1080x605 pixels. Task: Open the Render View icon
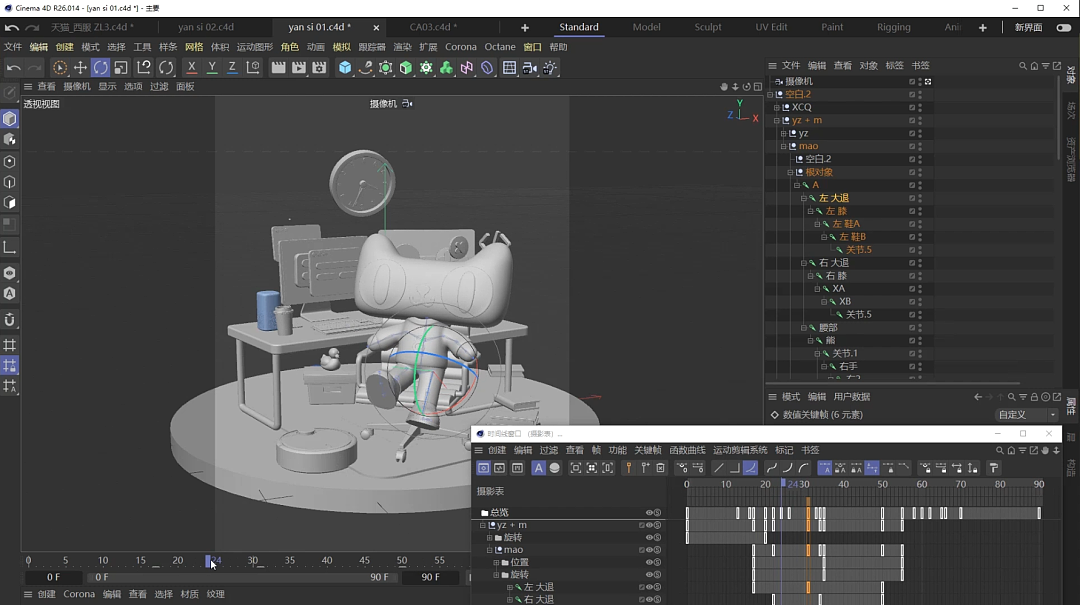[x=278, y=68]
